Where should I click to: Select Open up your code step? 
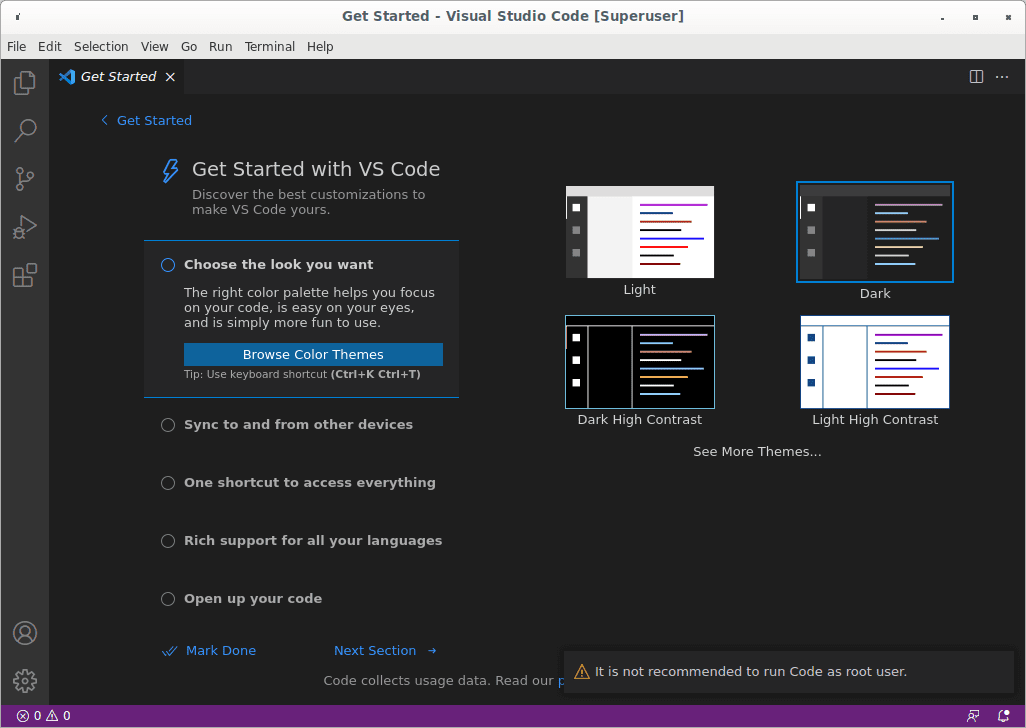pyautogui.click(x=241, y=598)
